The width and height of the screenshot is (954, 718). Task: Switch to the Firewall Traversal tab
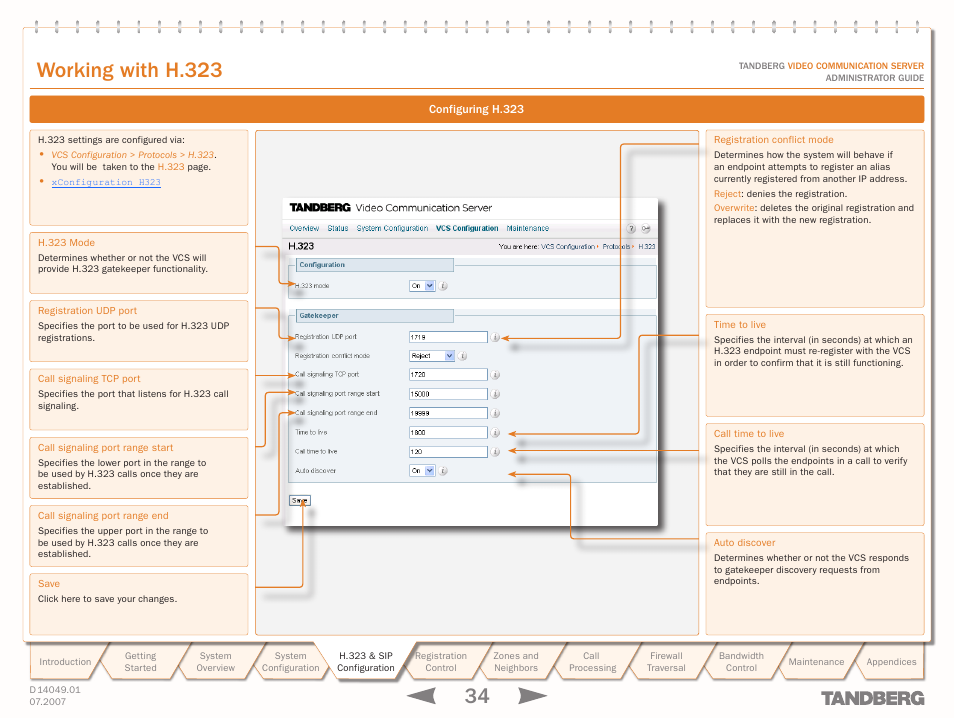tap(666, 662)
